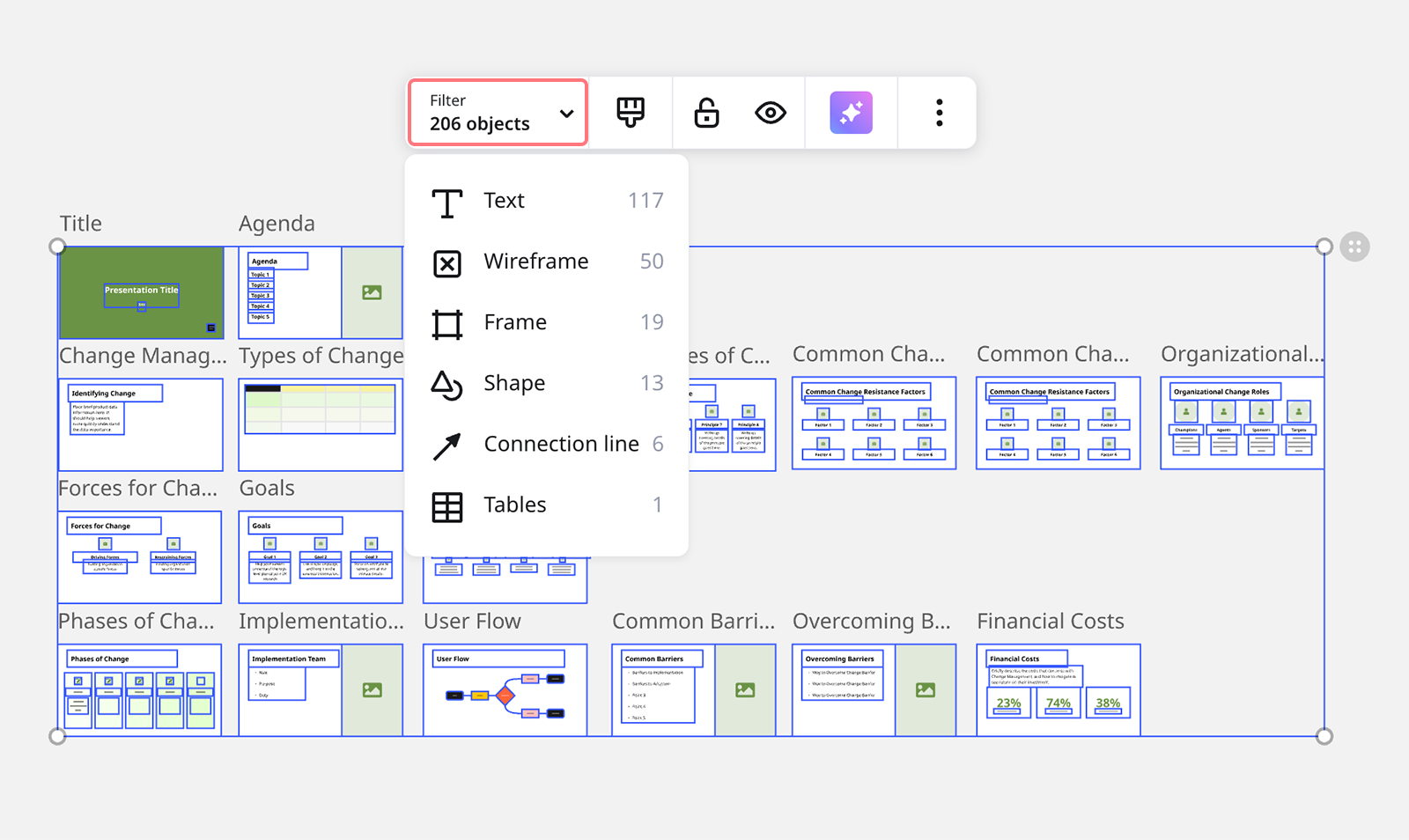Open the three-dot more options menu
The image size is (1409, 840).
pyautogui.click(x=939, y=113)
